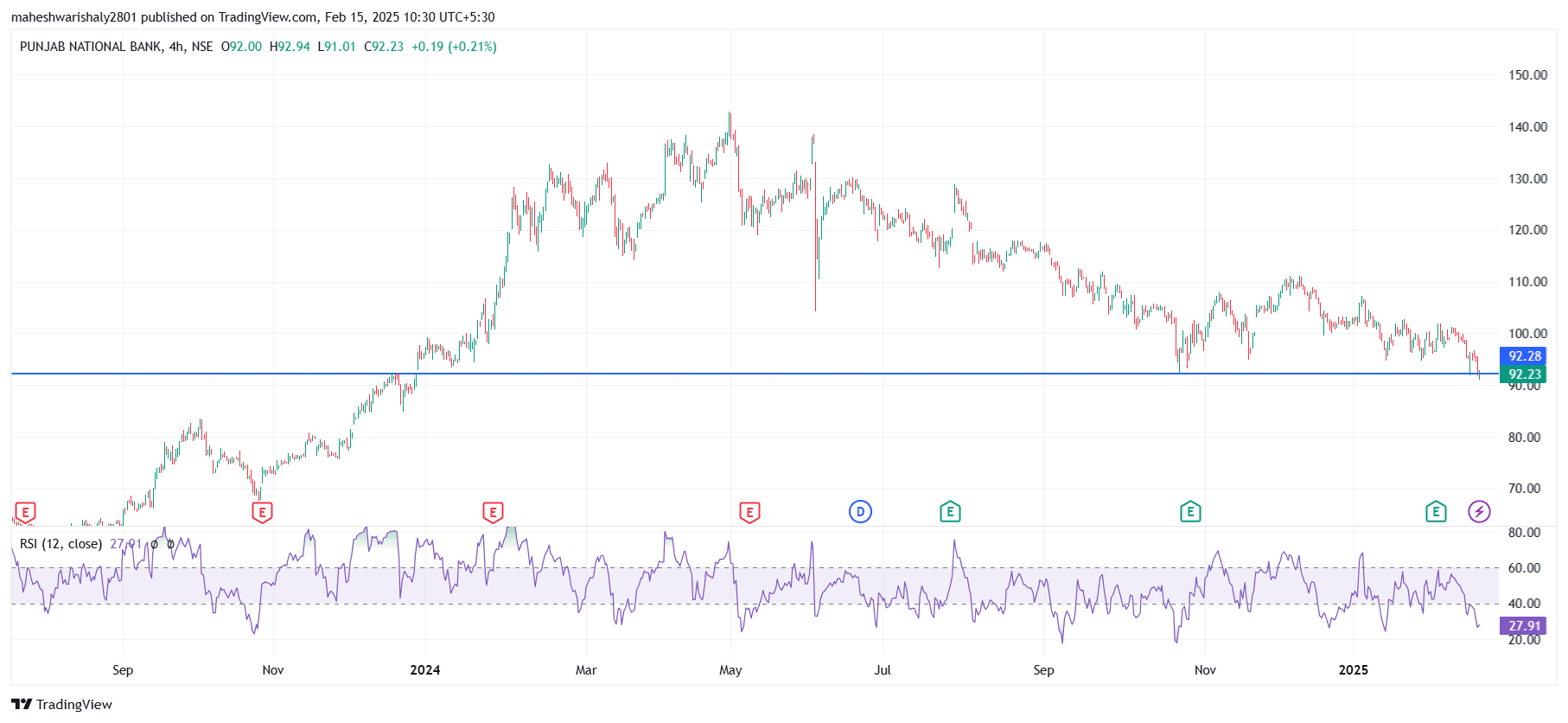Click the 40.00 RSI scale label
Image resolution: width=1568 pixels, height=723 pixels.
point(1524,604)
